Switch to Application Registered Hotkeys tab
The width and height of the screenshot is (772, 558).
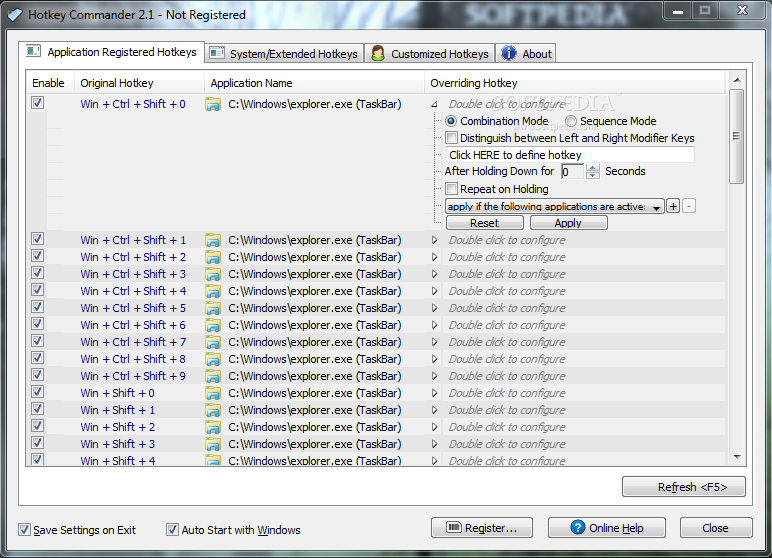tap(112, 52)
